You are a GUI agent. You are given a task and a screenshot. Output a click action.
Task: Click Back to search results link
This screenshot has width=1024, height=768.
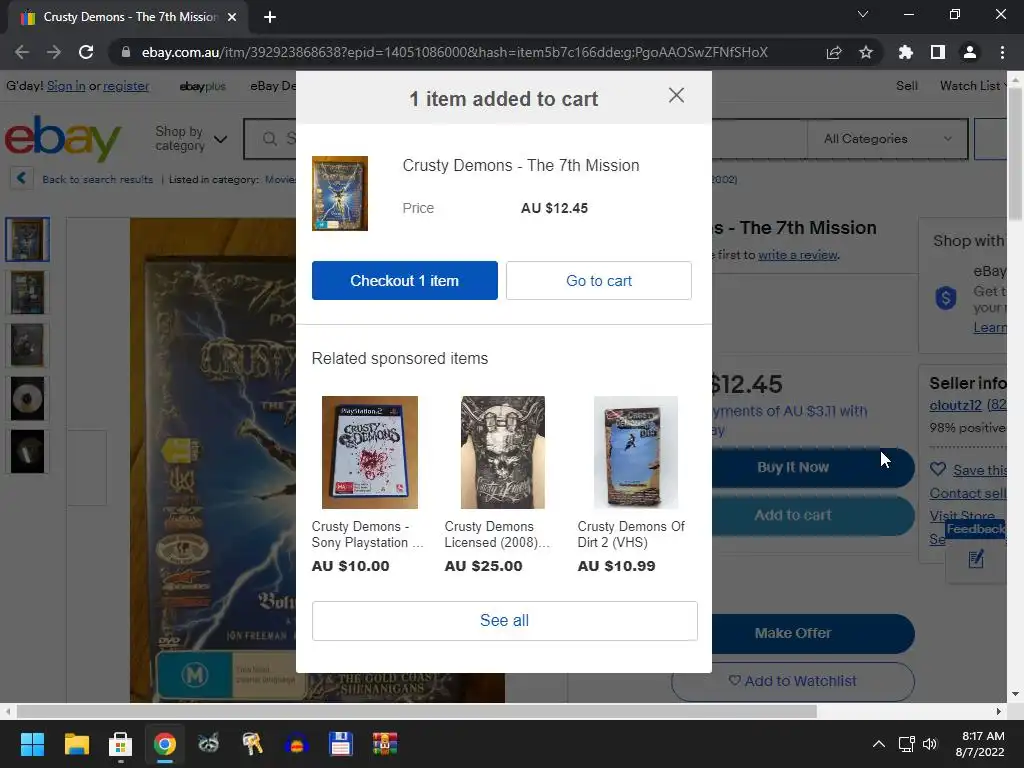tap(97, 179)
